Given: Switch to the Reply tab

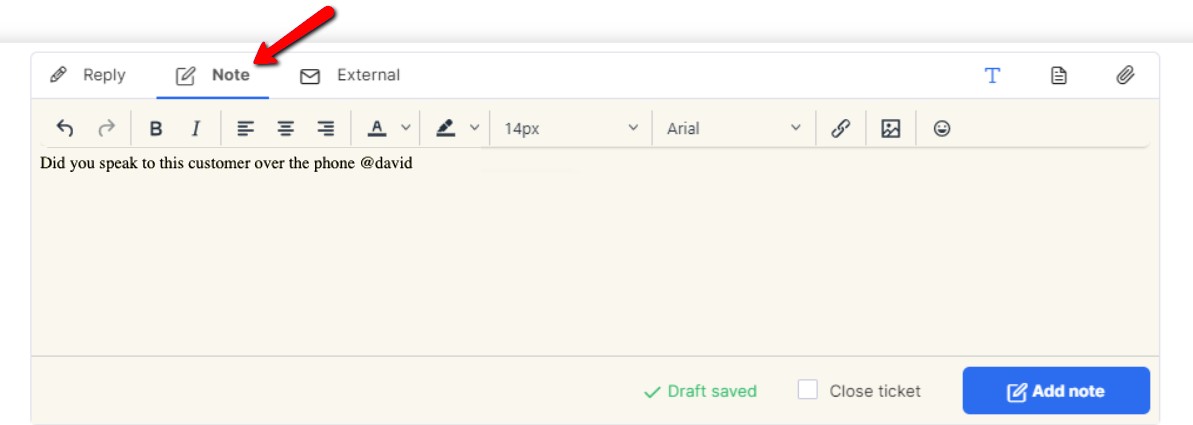Looking at the screenshot, I should [x=87, y=75].
